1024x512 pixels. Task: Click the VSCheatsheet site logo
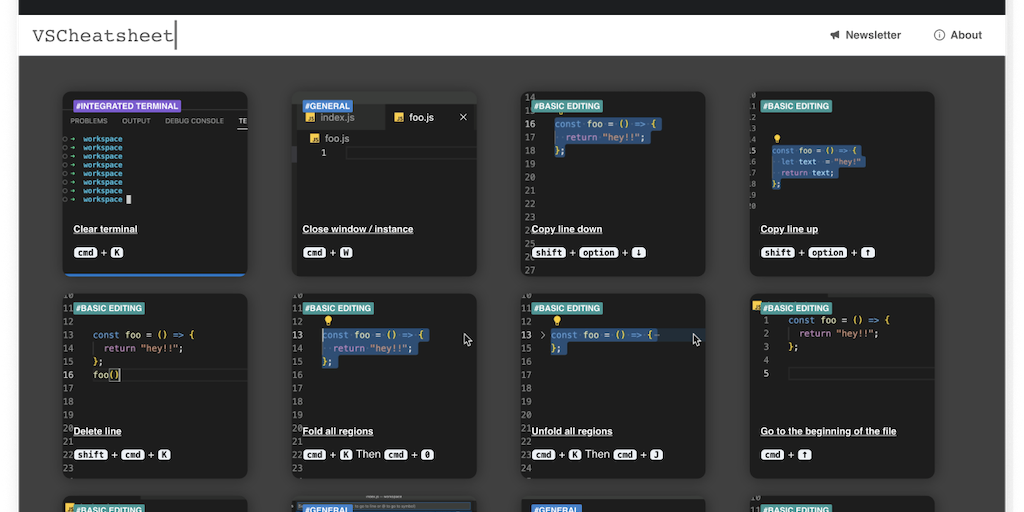click(103, 35)
